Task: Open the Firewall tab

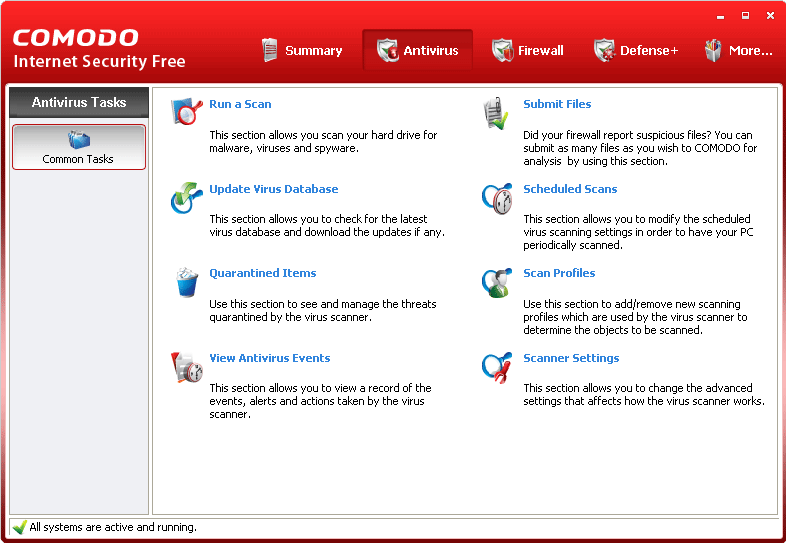Action: click(528, 51)
